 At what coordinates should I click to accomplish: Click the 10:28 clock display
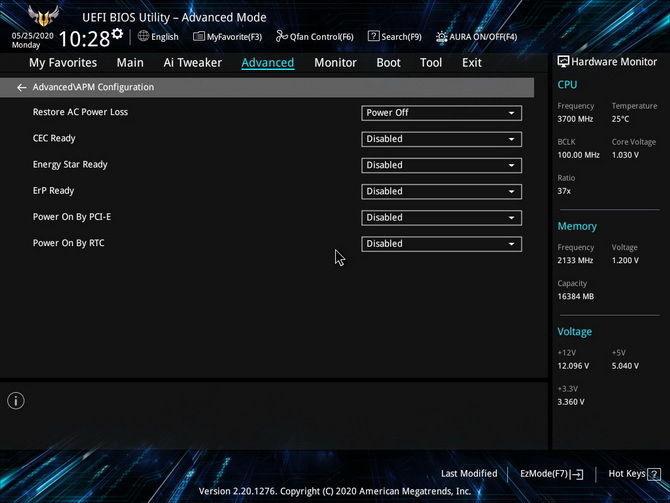(85, 39)
